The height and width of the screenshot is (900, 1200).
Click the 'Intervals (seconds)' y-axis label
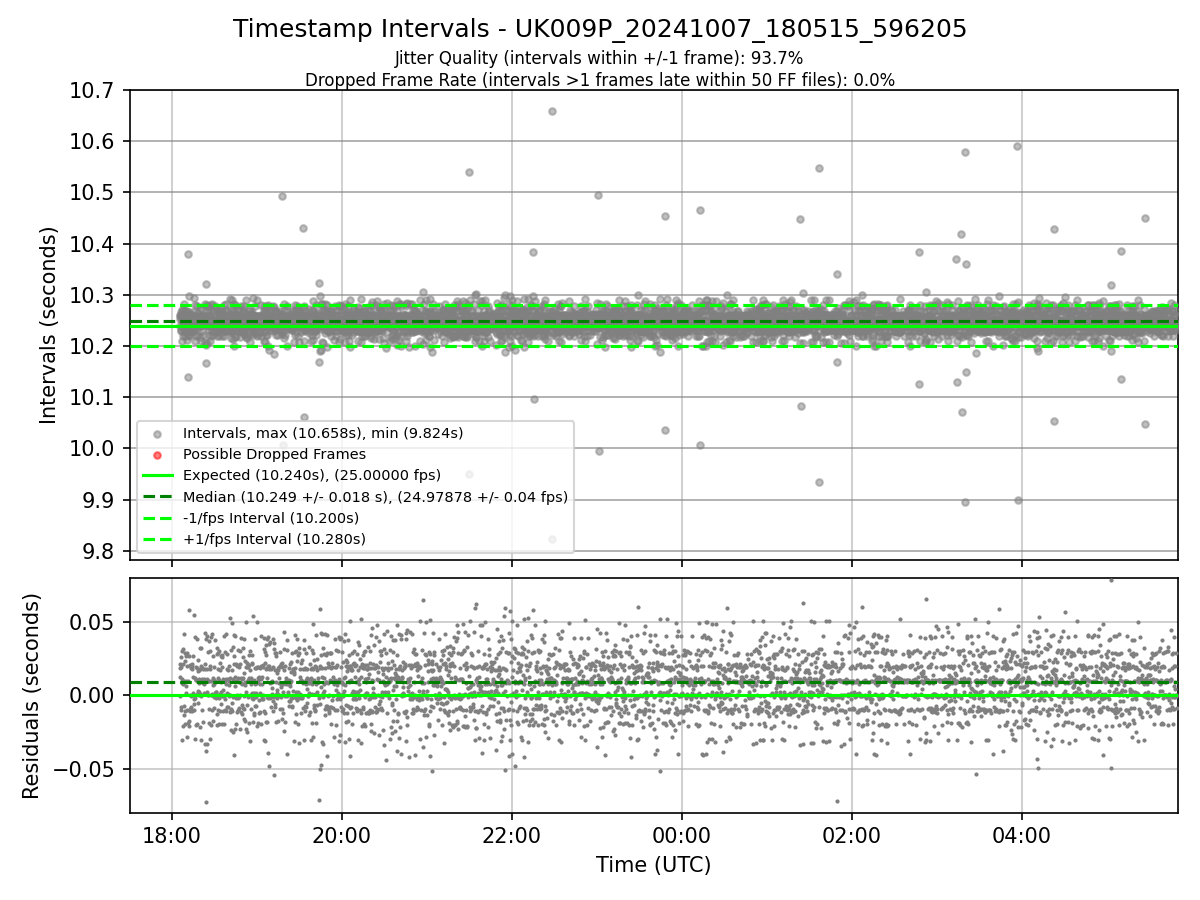click(x=48, y=324)
